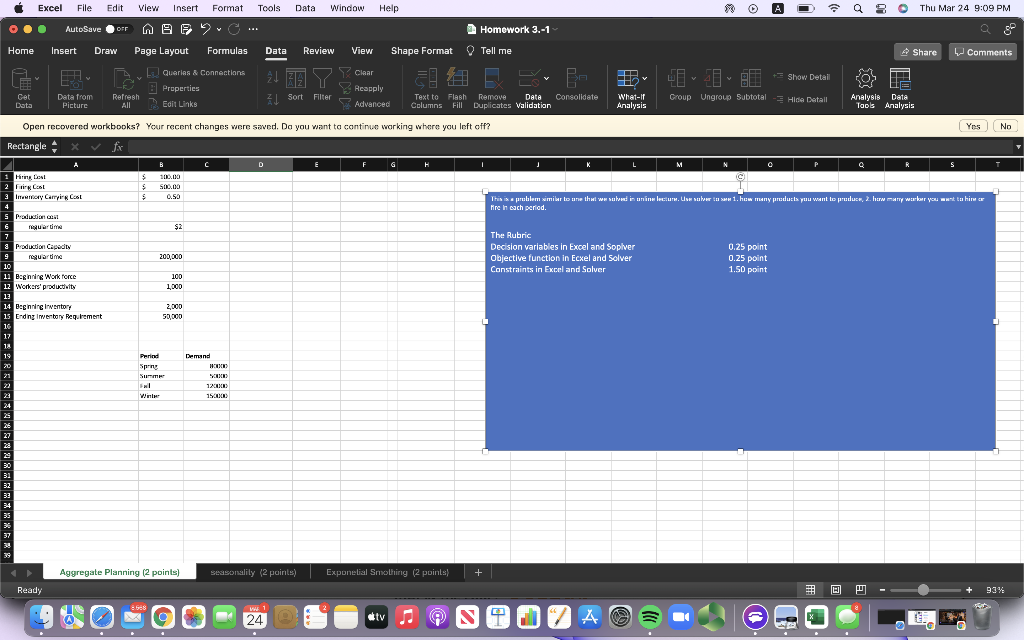This screenshot has width=1024, height=640.
Task: Click Reapply filter
Action: point(361,88)
